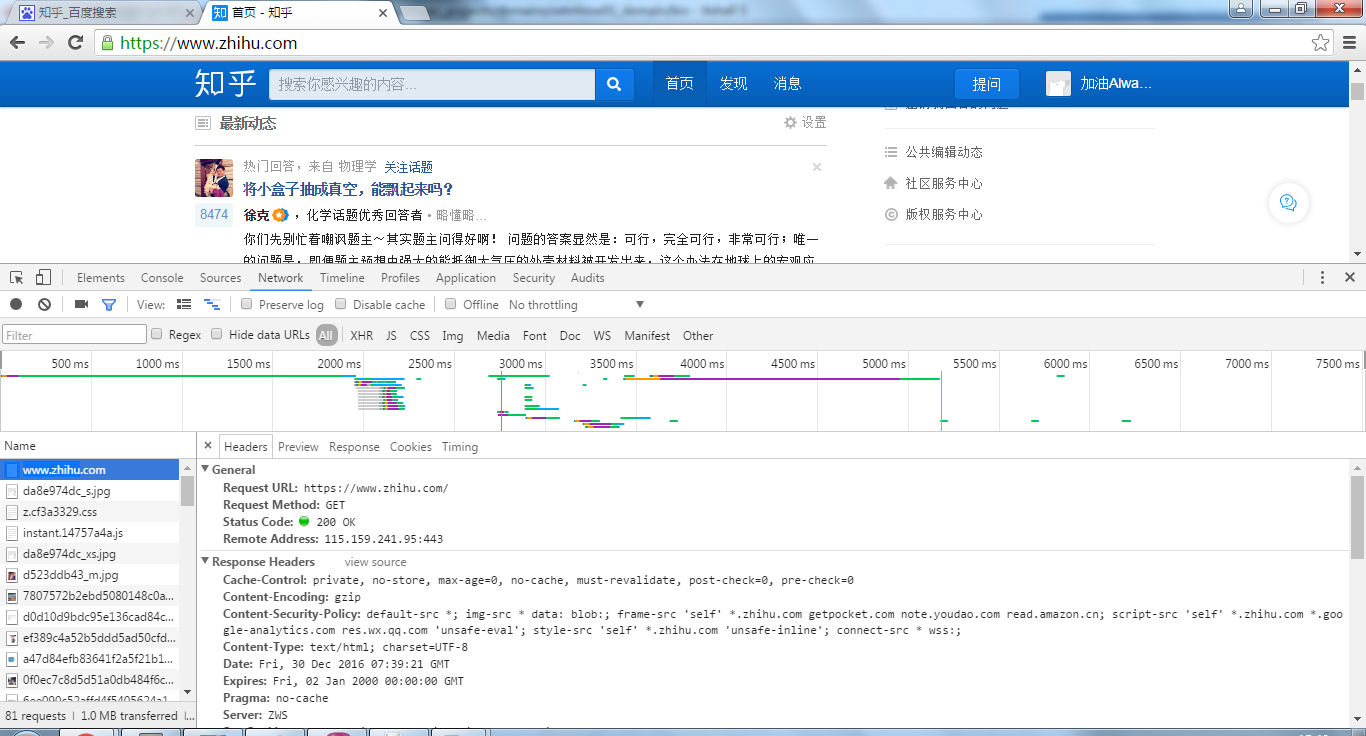Select da8e974dc_s.jpg in request list
Screen dimensions: 1366x736
click(x=90, y=491)
